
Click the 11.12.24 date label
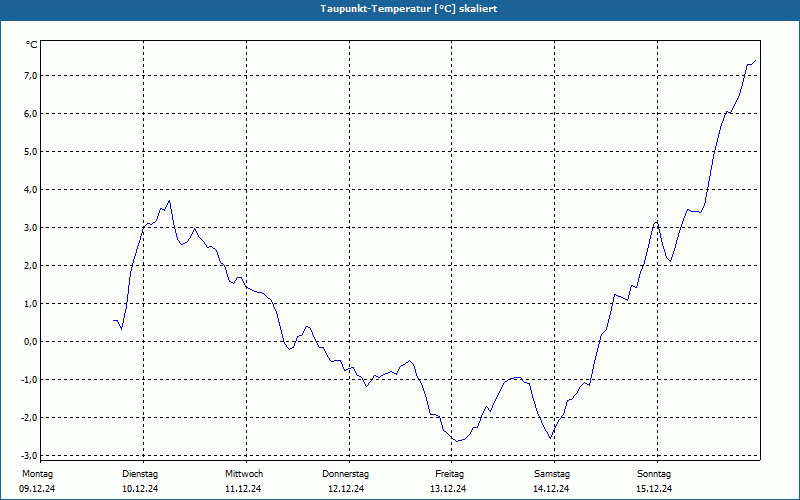click(243, 489)
